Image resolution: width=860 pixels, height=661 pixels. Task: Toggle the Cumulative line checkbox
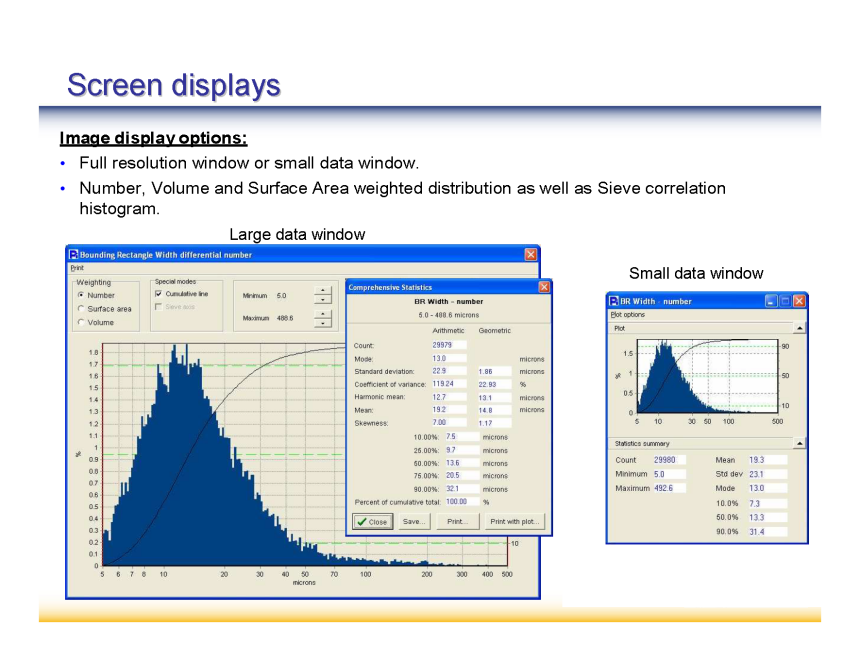(158, 294)
